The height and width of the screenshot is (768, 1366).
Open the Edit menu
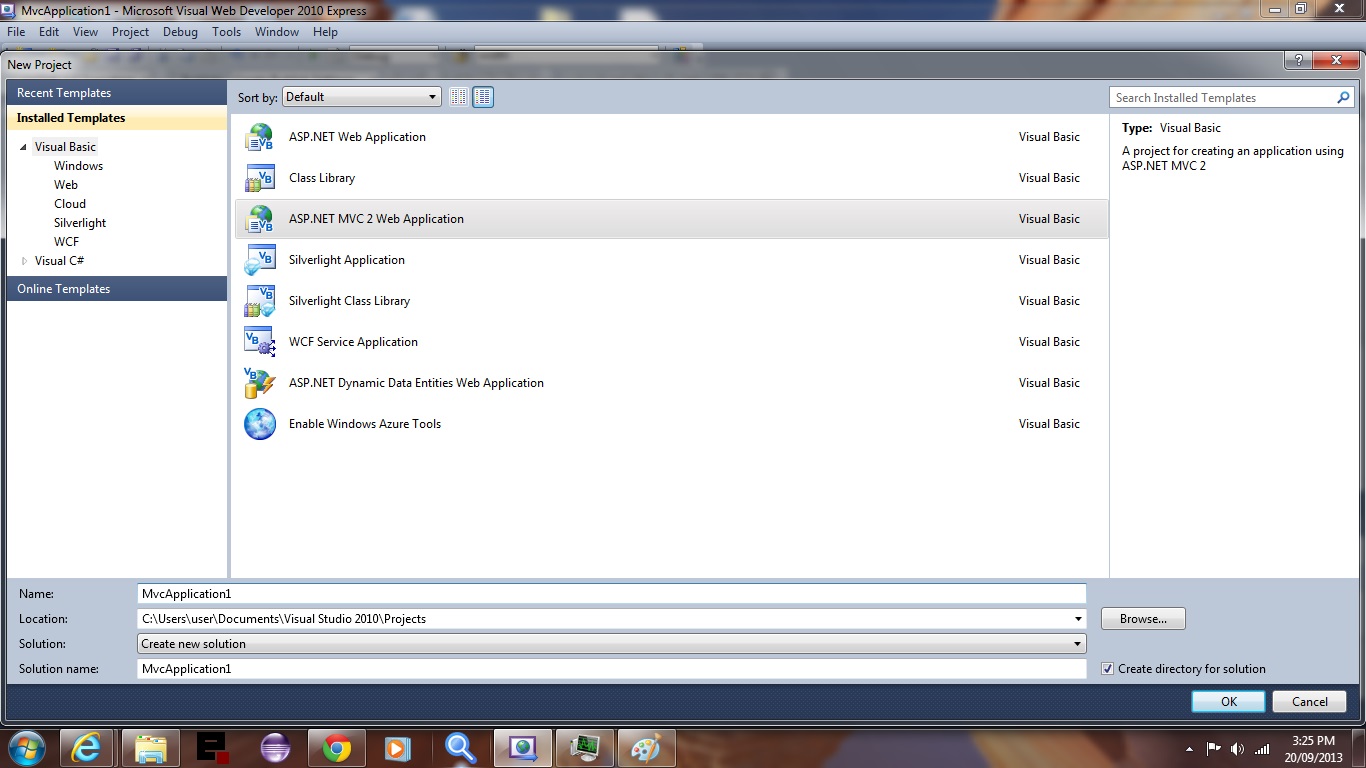49,32
